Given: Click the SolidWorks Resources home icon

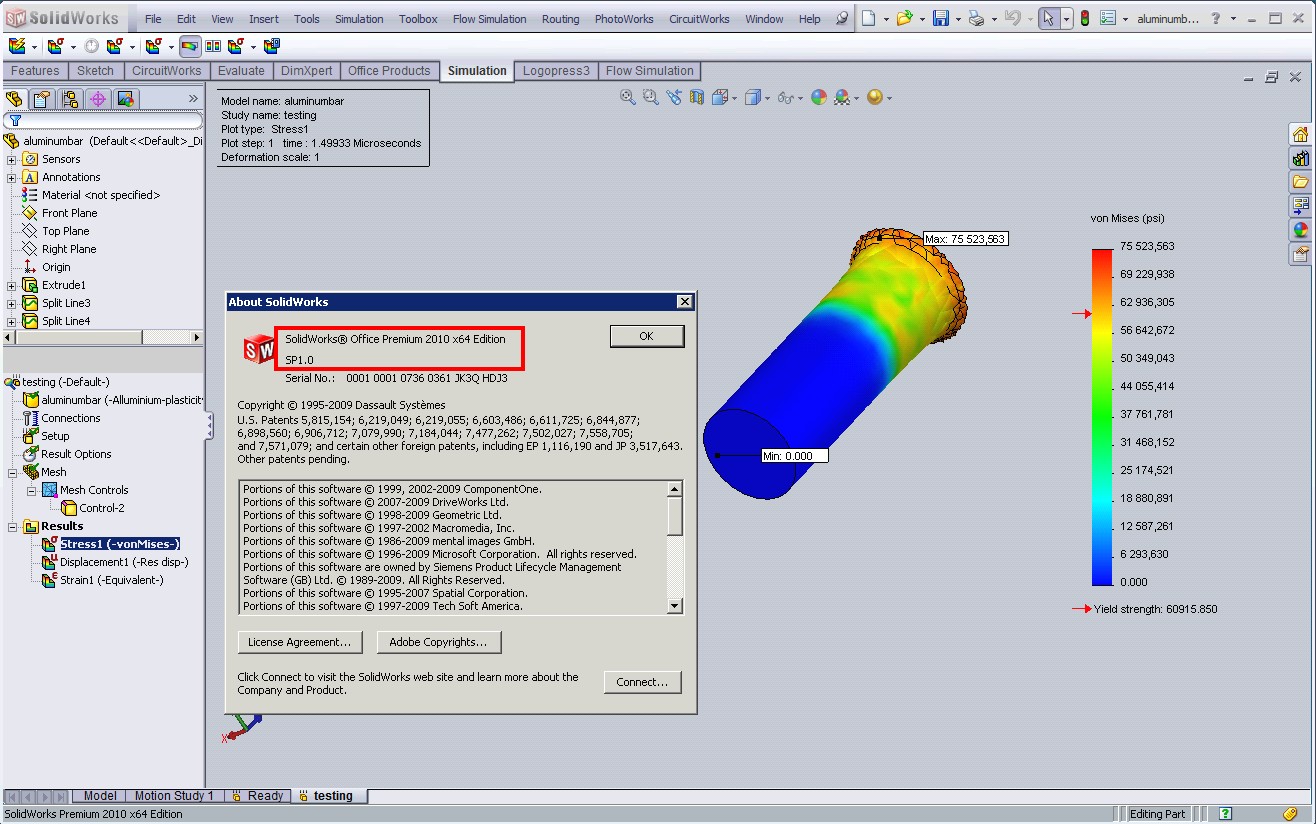Looking at the screenshot, I should click(x=1299, y=133).
